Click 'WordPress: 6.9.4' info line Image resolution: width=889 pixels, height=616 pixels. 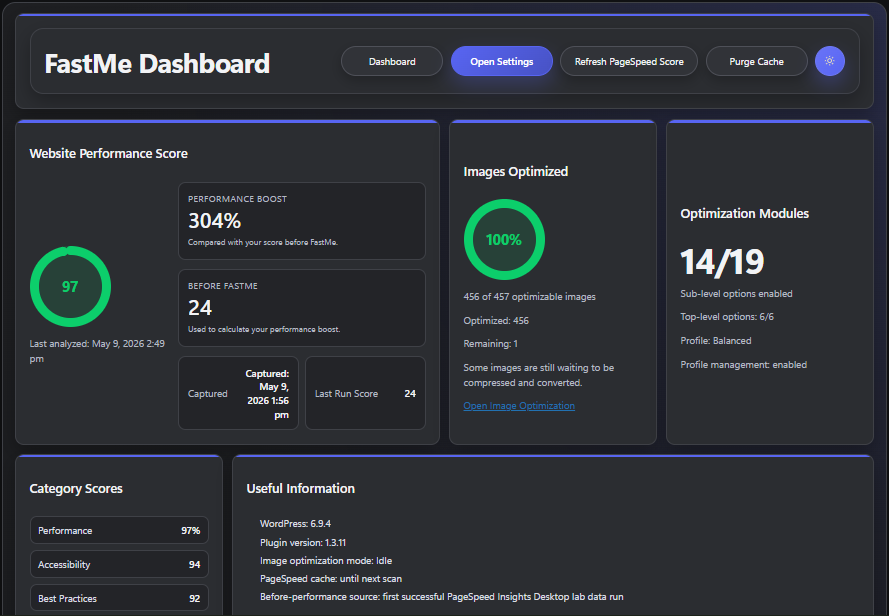pyautogui.click(x=295, y=524)
